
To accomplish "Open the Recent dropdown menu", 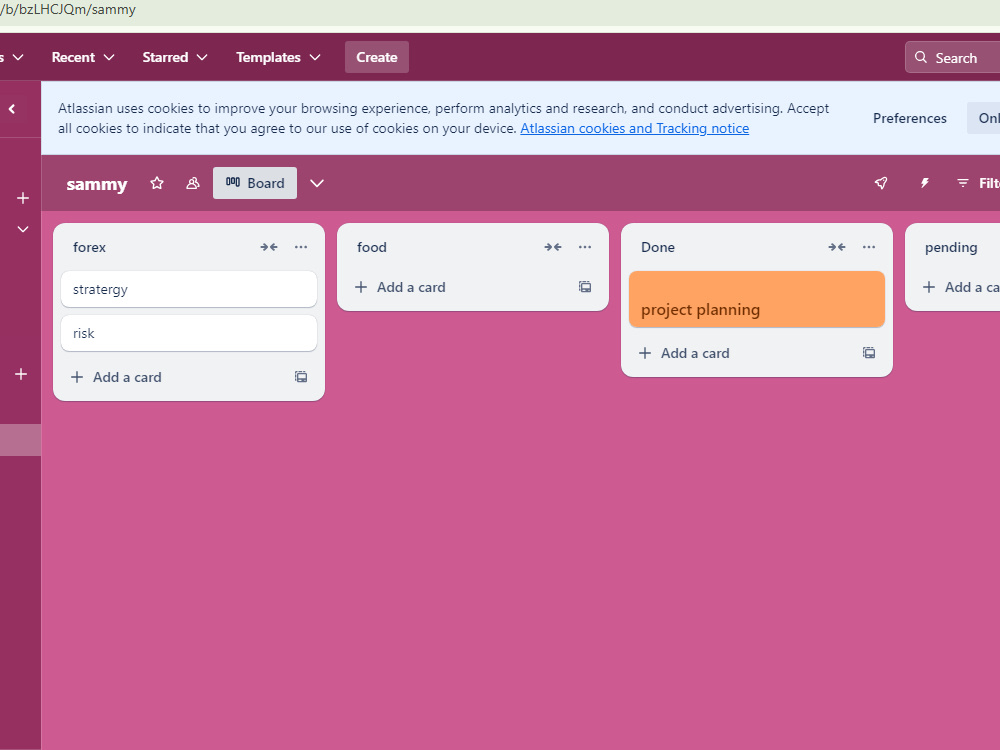I will (x=83, y=57).
